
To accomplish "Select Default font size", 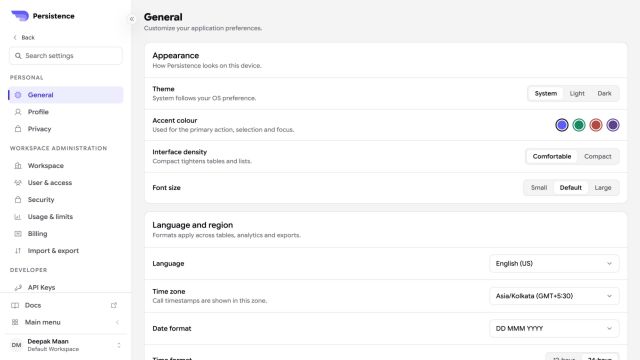I will click(571, 188).
